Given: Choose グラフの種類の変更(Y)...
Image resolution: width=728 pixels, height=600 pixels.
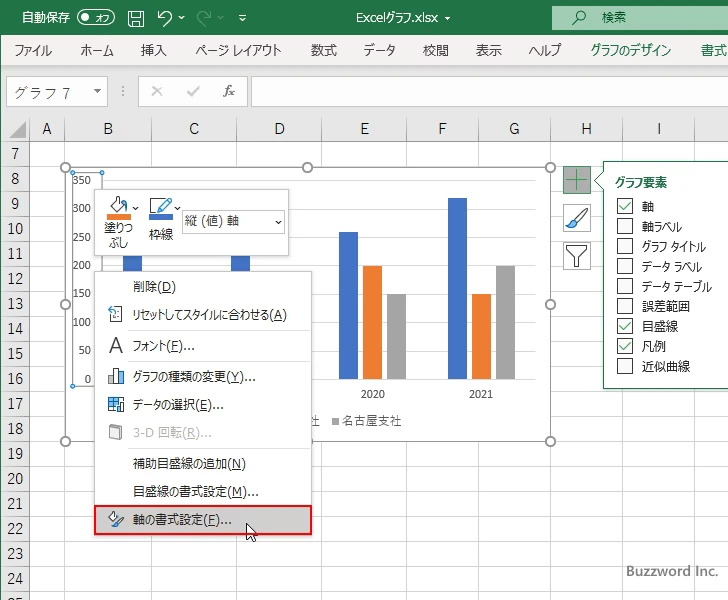Looking at the screenshot, I should (x=203, y=376).
